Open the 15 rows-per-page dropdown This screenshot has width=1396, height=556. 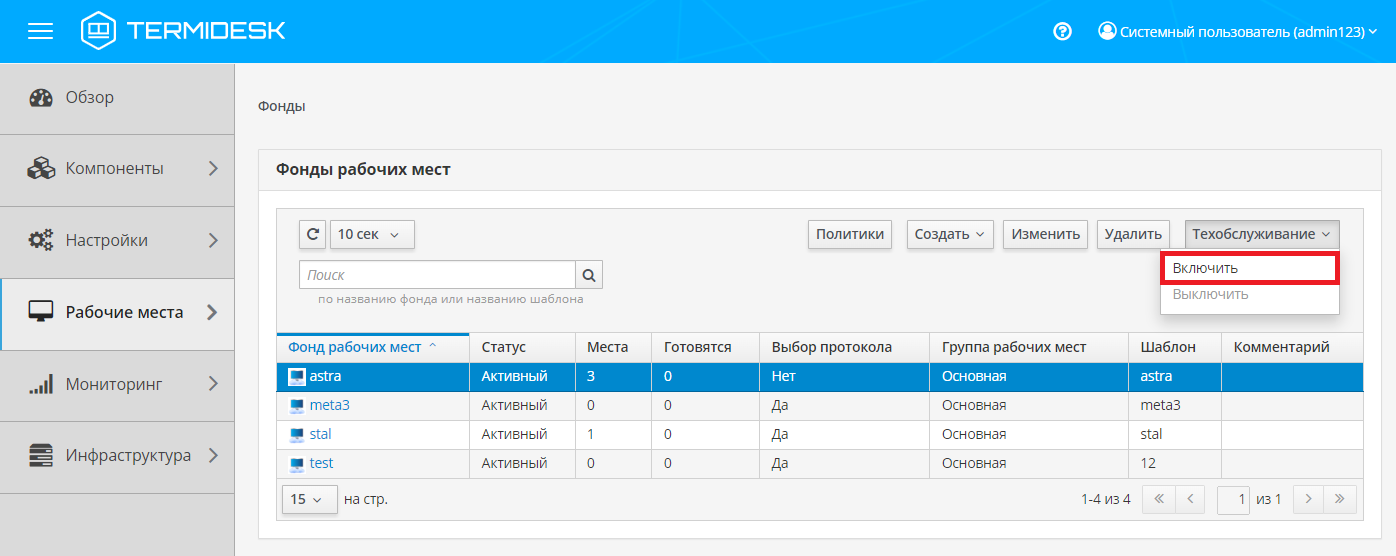point(308,499)
